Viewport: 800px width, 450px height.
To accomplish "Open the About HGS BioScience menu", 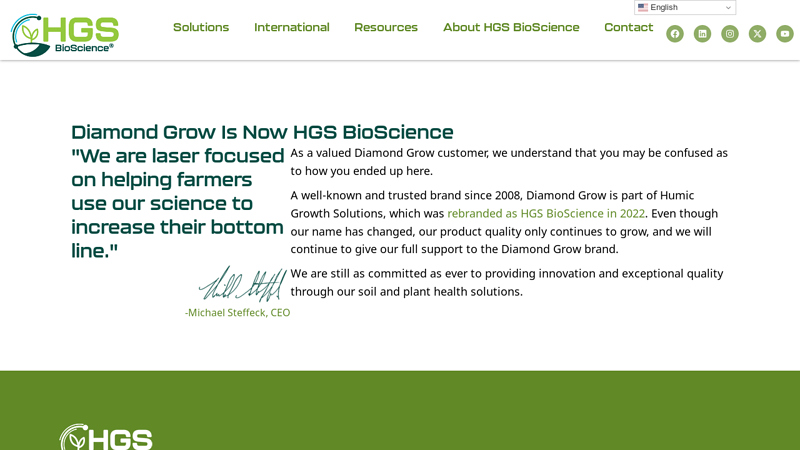I will (x=511, y=27).
